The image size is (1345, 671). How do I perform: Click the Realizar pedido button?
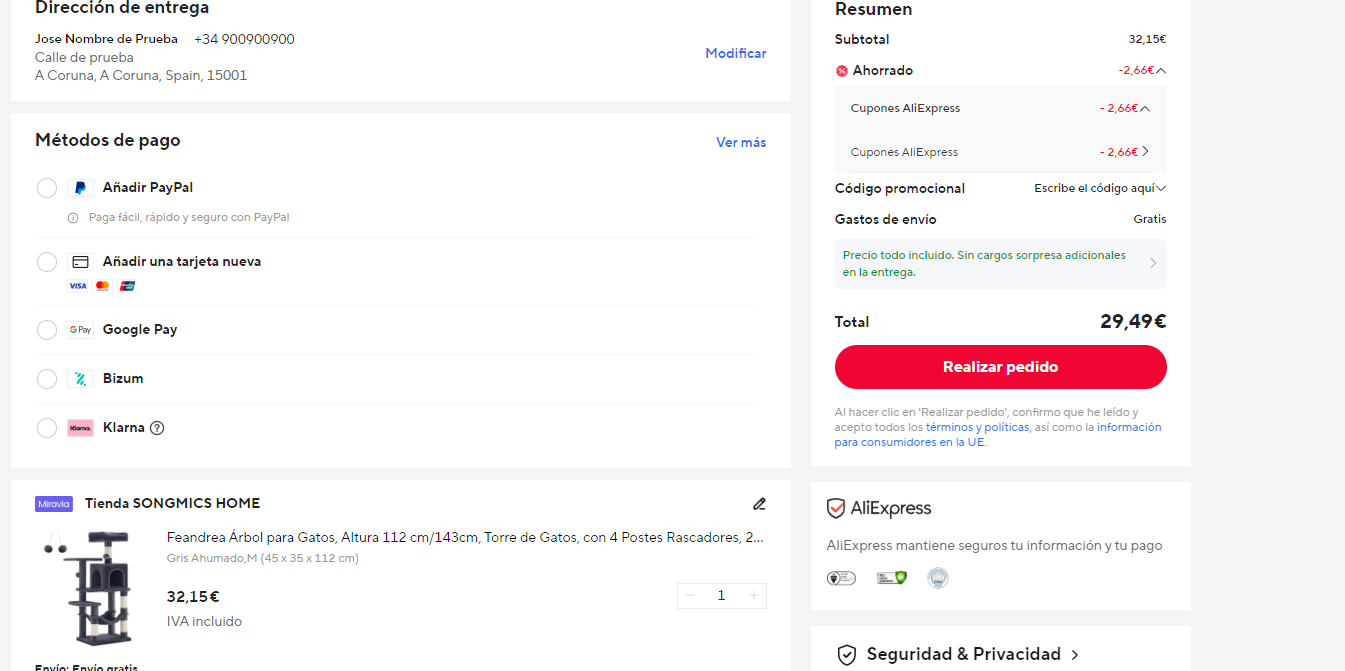point(1001,367)
